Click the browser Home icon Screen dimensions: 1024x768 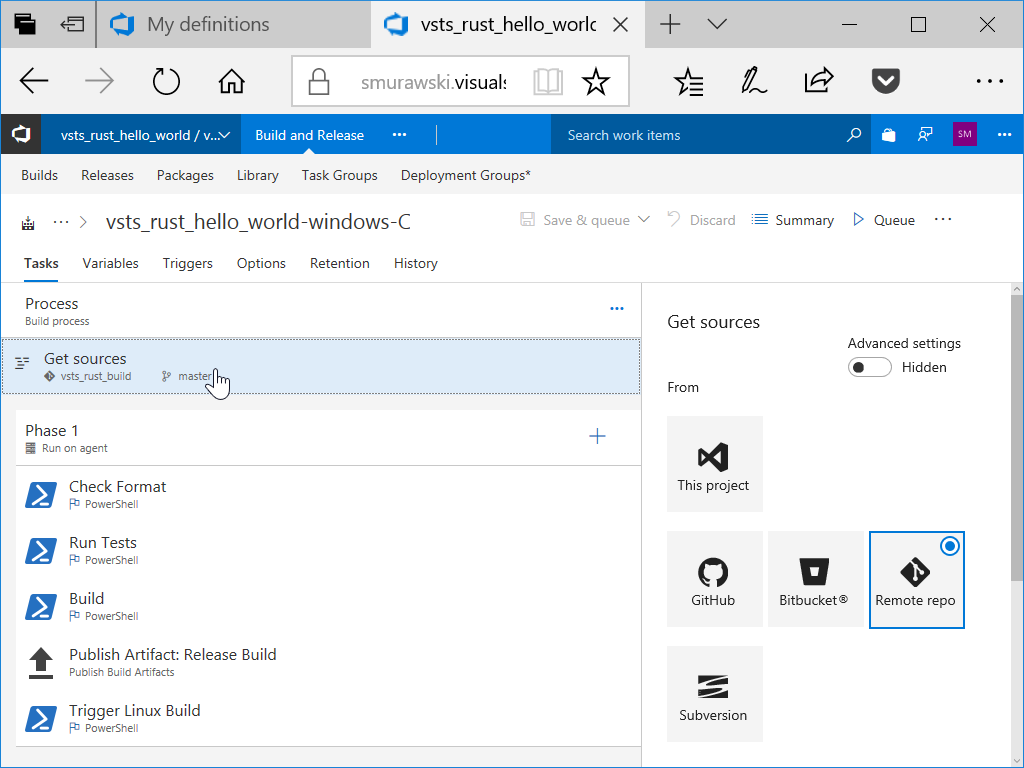coord(231,82)
